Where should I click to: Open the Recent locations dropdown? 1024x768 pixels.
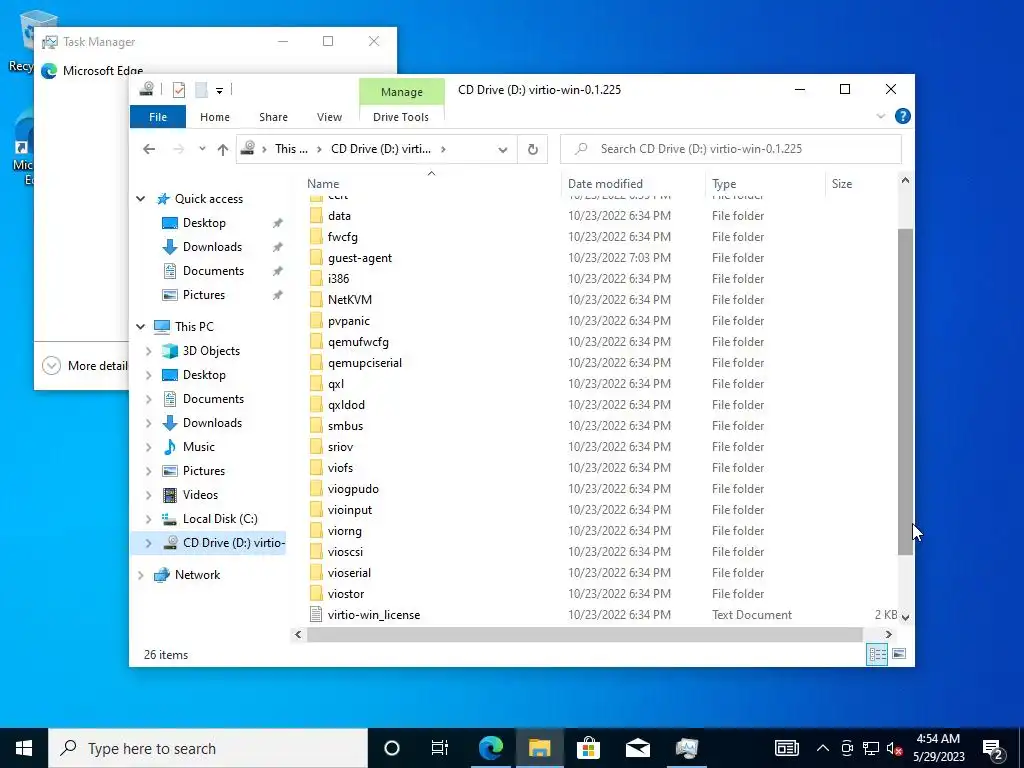coord(202,149)
